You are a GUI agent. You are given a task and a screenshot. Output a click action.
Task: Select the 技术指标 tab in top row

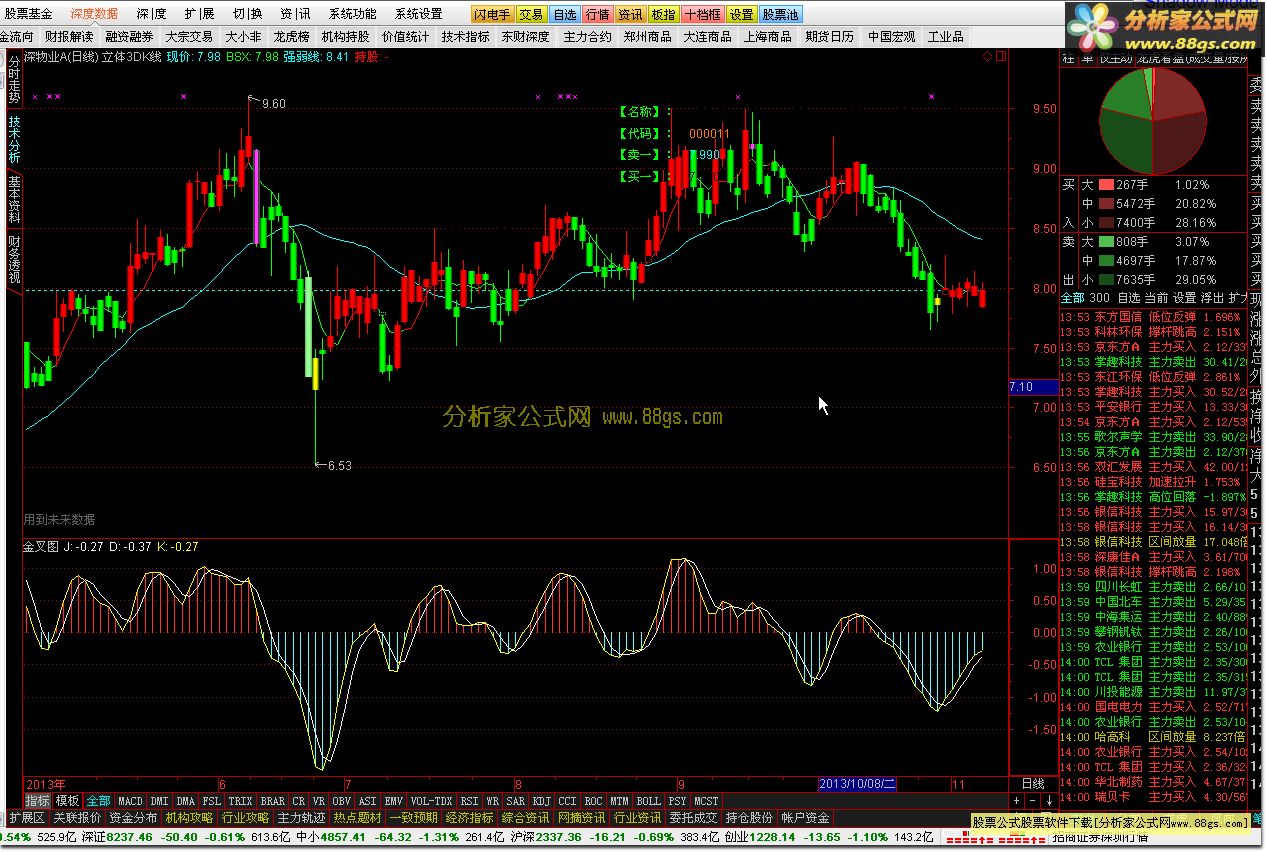point(465,36)
